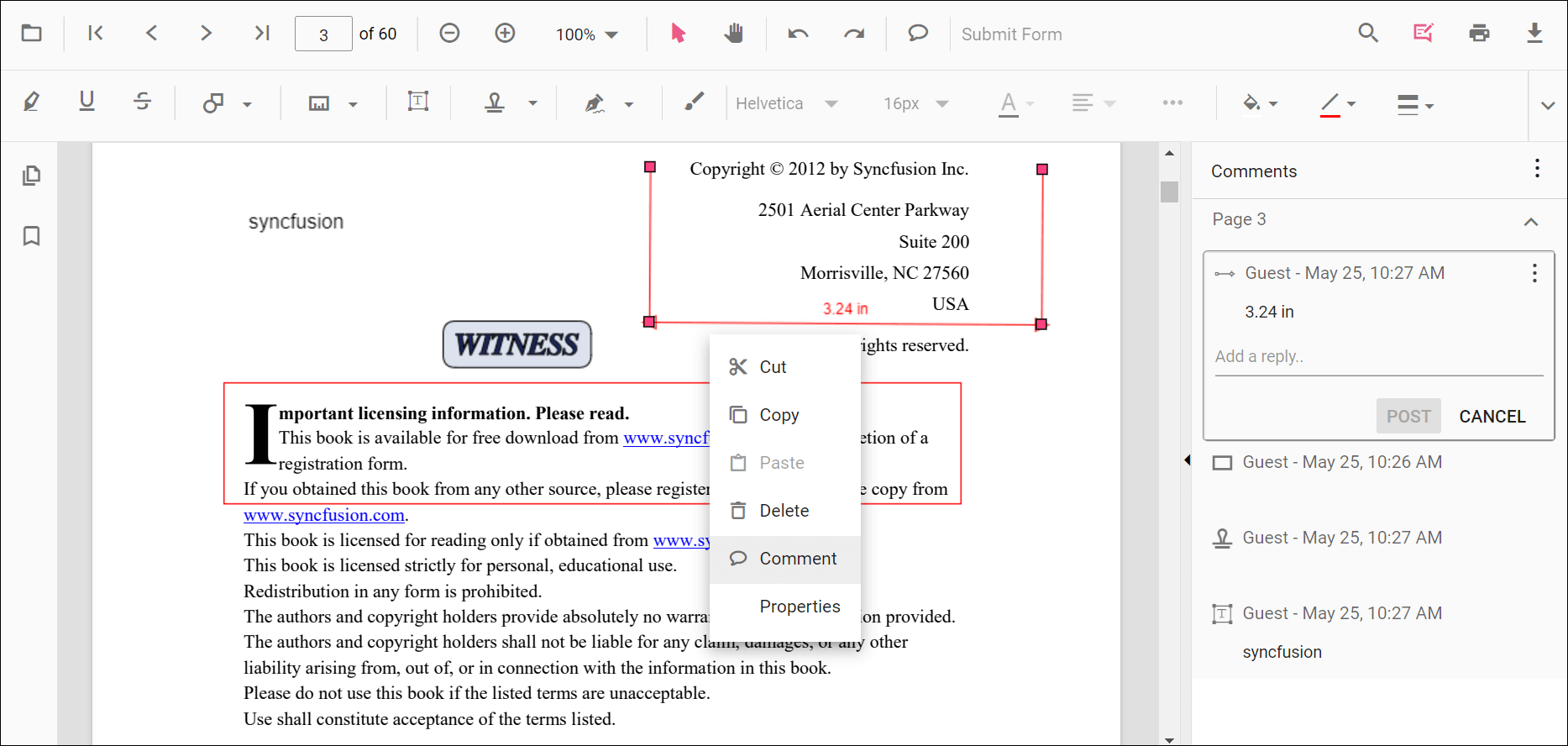
Task: Choose Comment from the context menu
Action: (785, 559)
